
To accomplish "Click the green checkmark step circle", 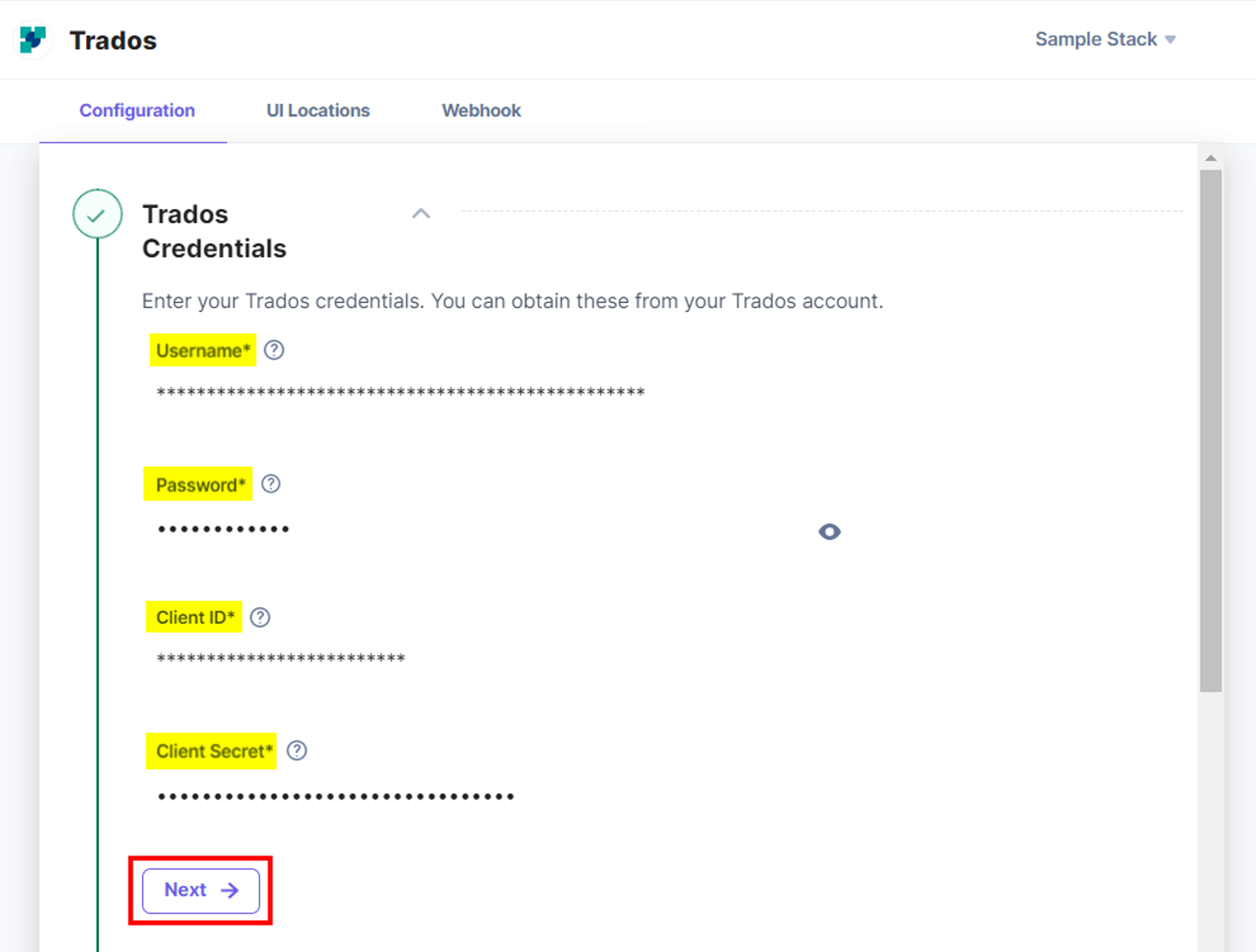I will pyautogui.click(x=97, y=214).
